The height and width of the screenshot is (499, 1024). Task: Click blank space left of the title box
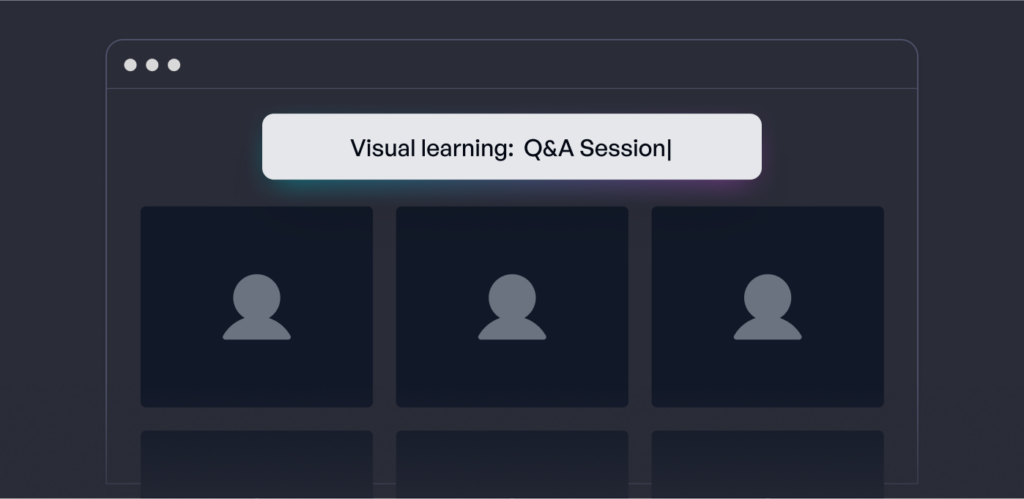pyautogui.click(x=184, y=147)
